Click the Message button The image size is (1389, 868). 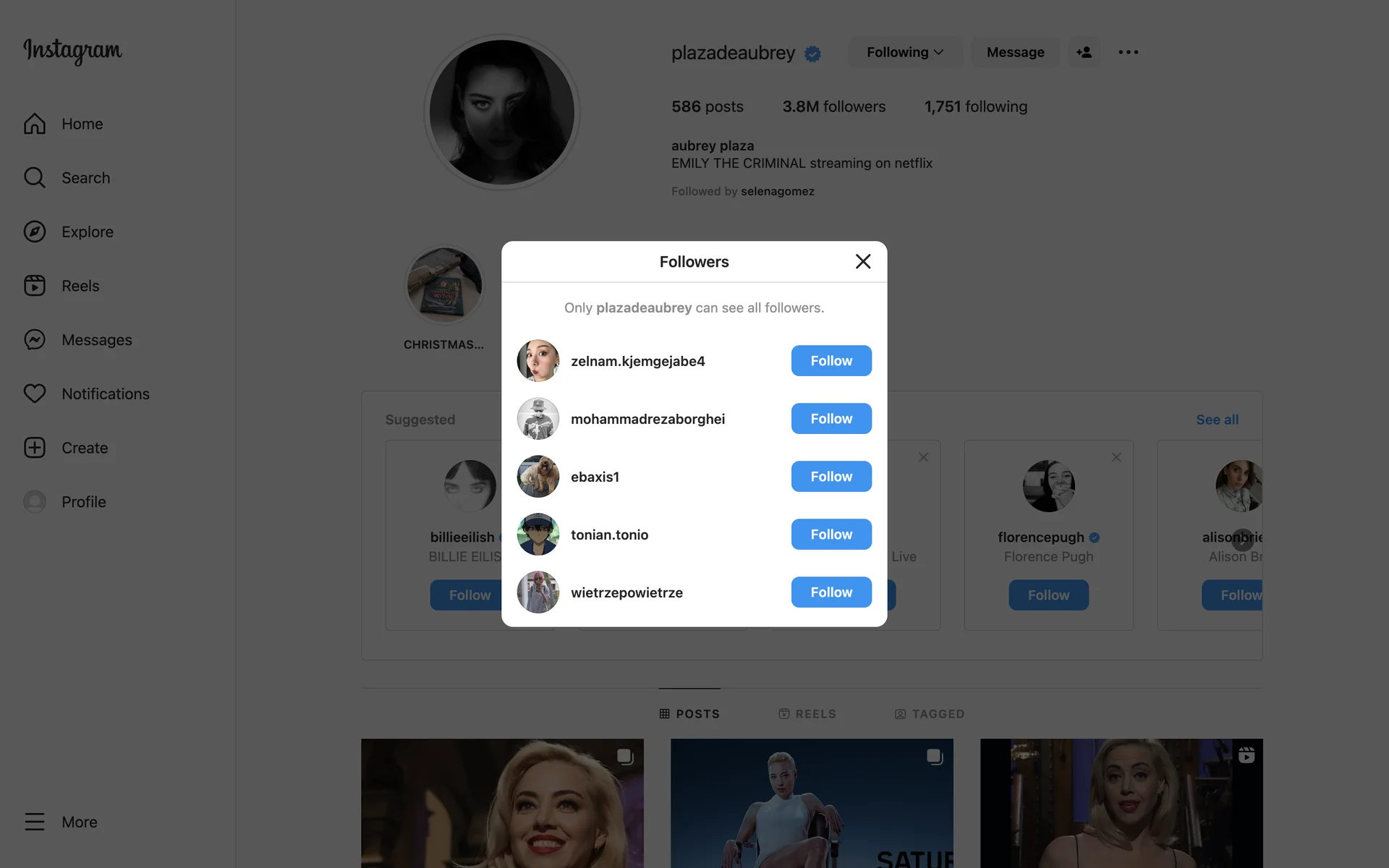[x=1015, y=52]
